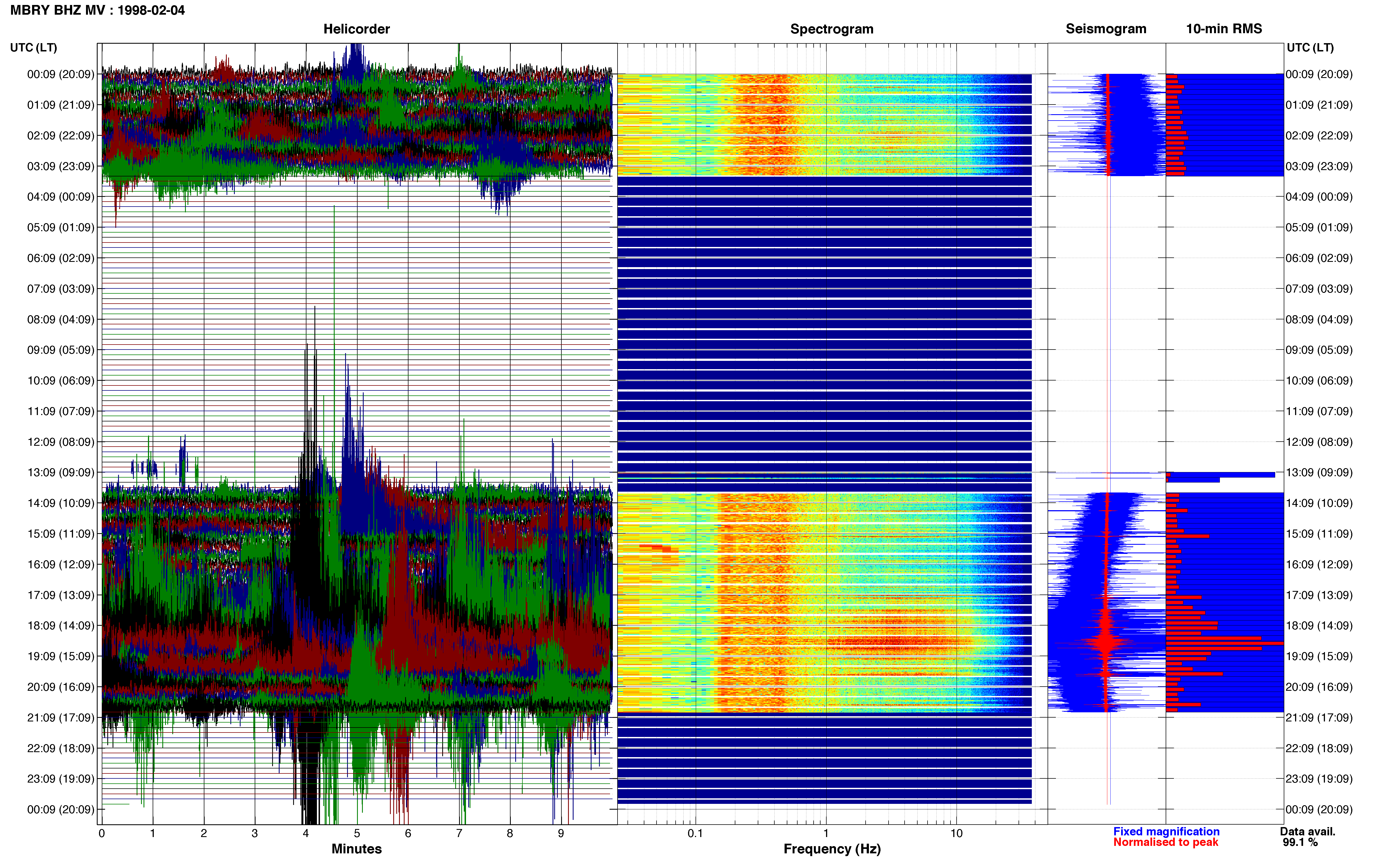Click the left '19:09 (15:09)' time label
The image size is (1388, 868).
[x=61, y=656]
